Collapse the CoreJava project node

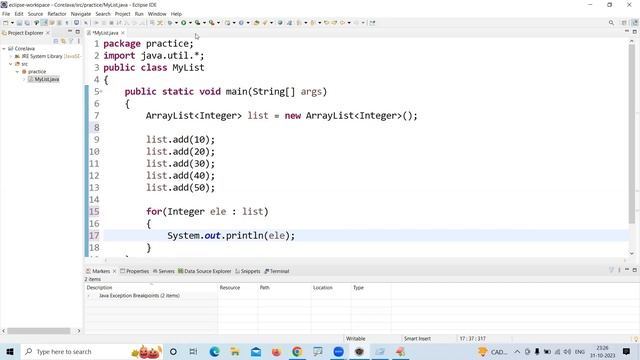click(4, 49)
